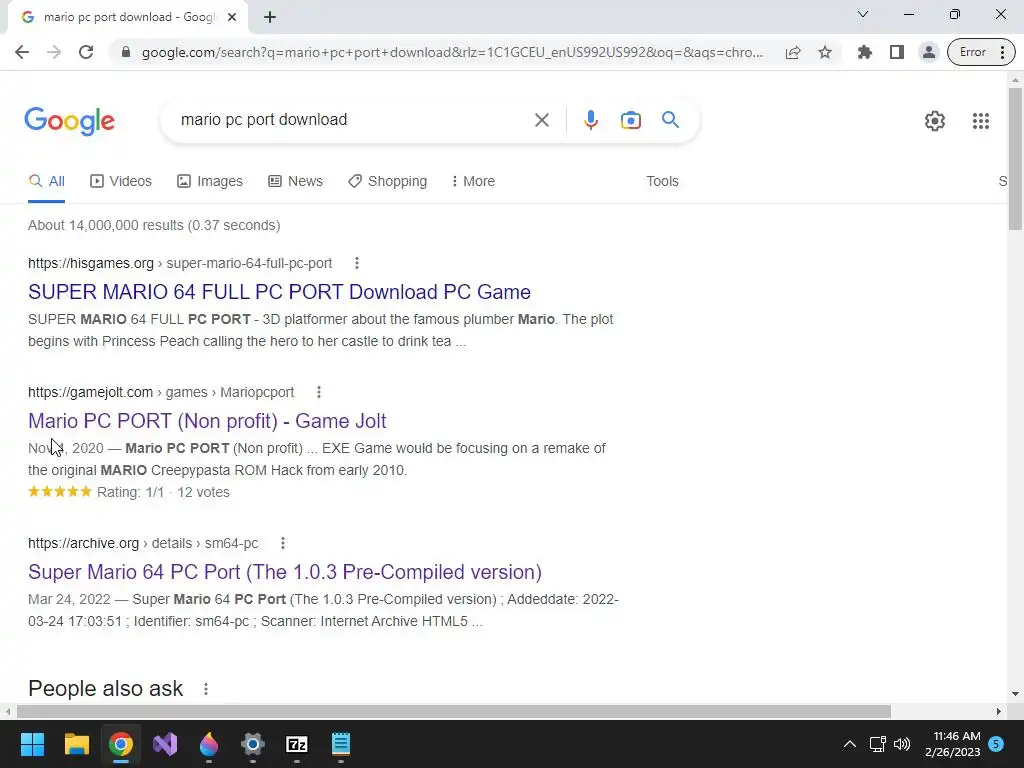Open the gear app in taskbar
Image resolution: width=1024 pixels, height=768 pixels.
tap(253, 744)
